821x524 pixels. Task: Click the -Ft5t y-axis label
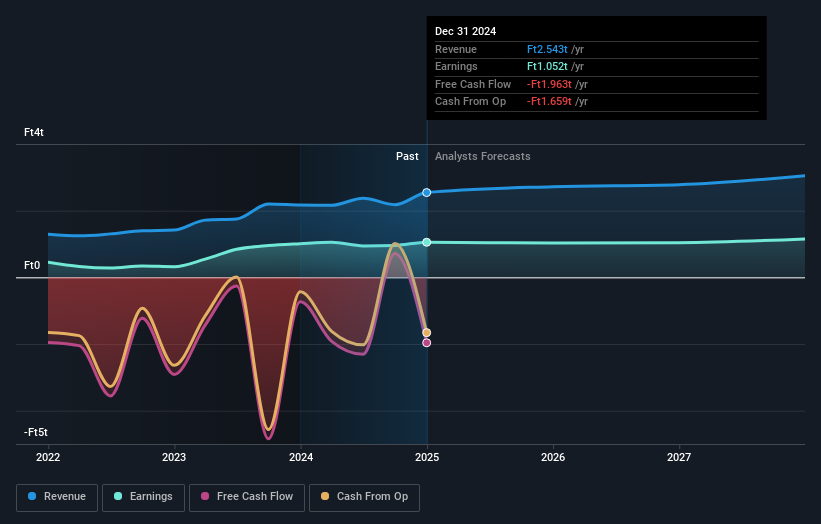(x=36, y=432)
